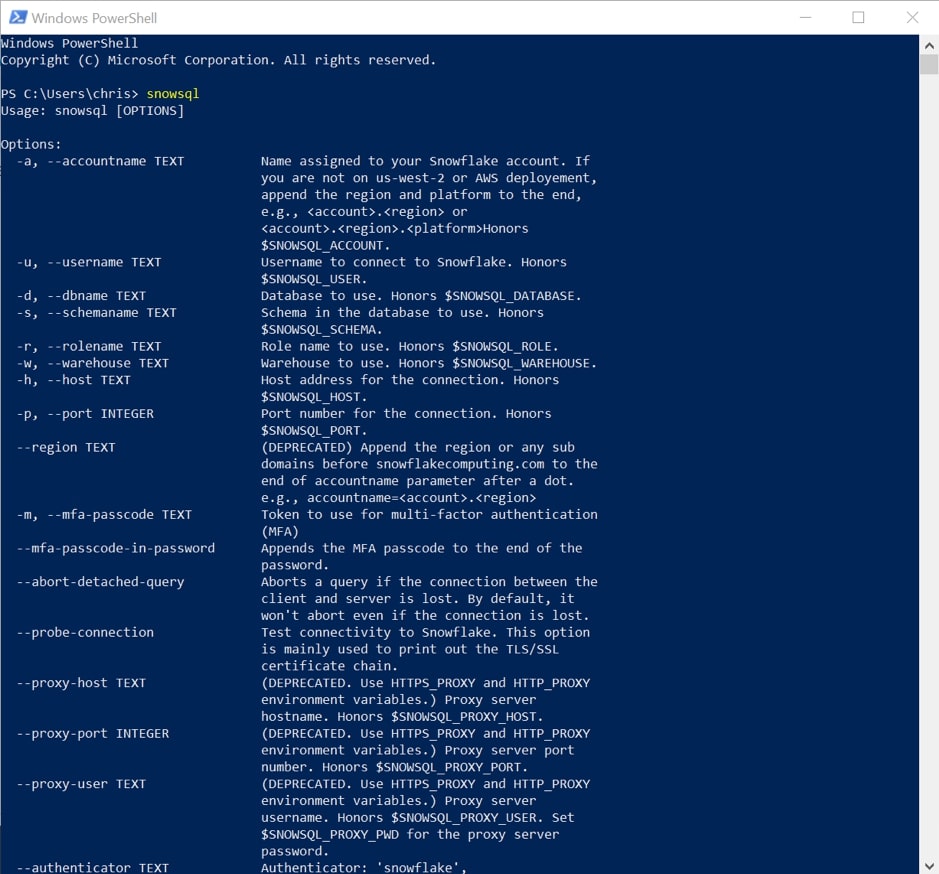The image size is (939, 874).
Task: Click the '-w, --warehouse TEXT' option
Action: coord(93,363)
